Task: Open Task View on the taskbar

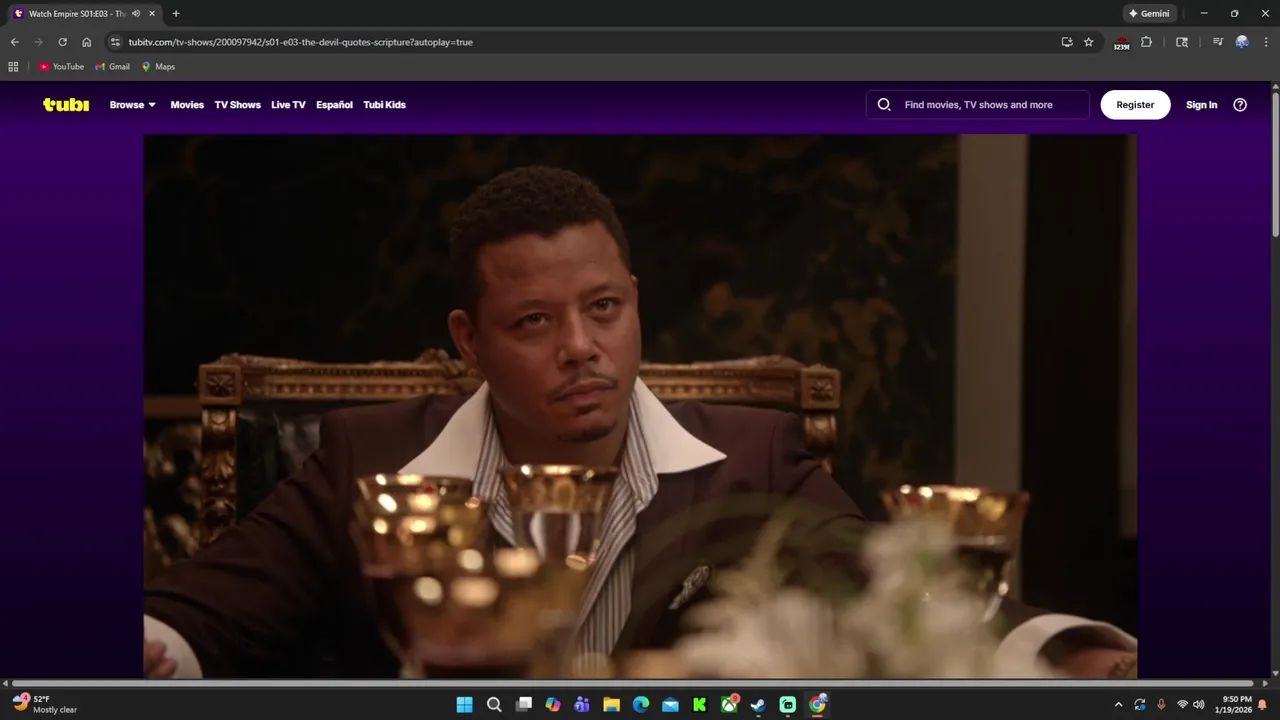Action: [x=524, y=704]
